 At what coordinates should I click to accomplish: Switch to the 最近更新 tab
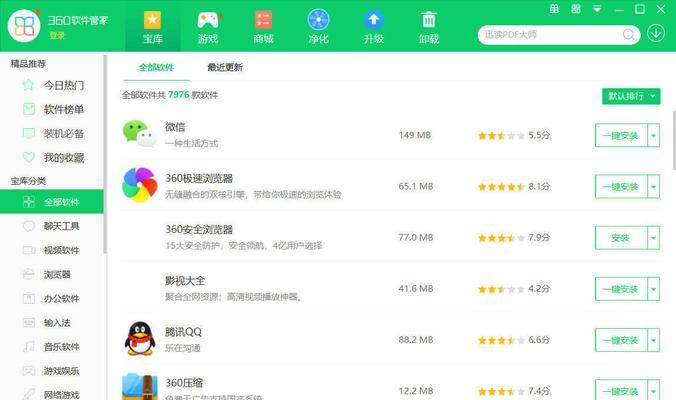[x=225, y=67]
